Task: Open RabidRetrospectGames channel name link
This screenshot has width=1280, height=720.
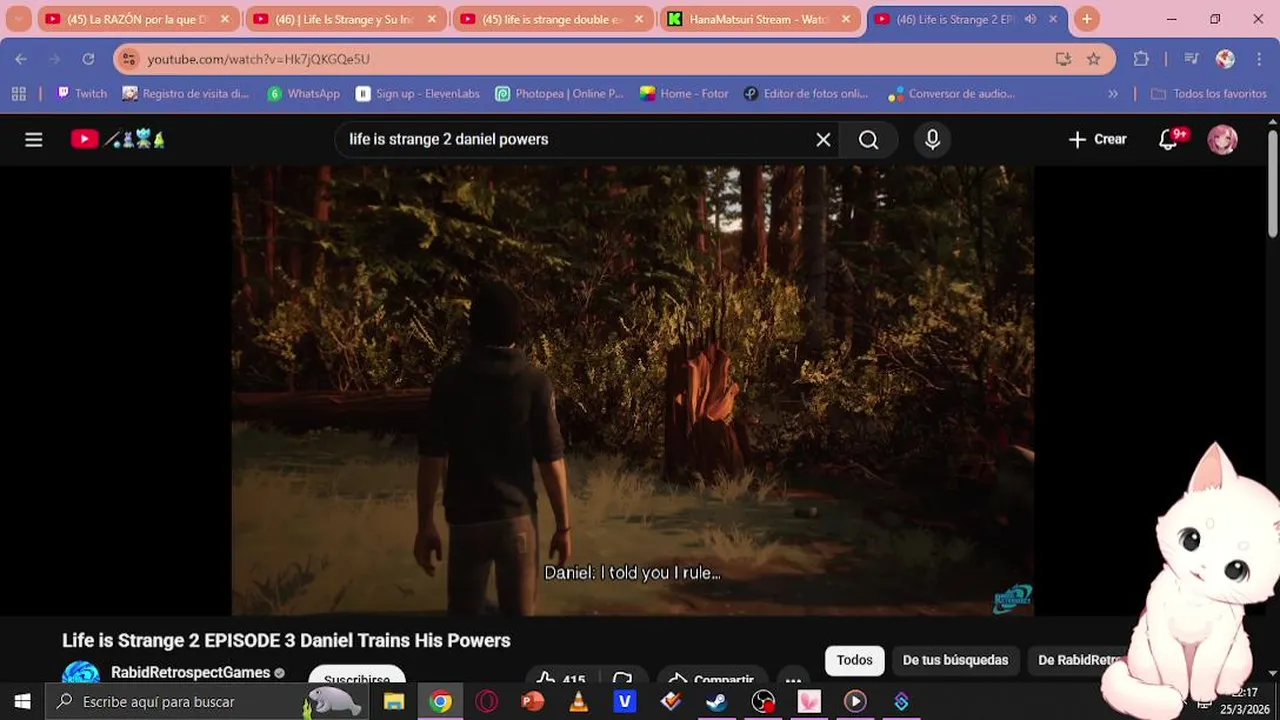Action: 190,673
